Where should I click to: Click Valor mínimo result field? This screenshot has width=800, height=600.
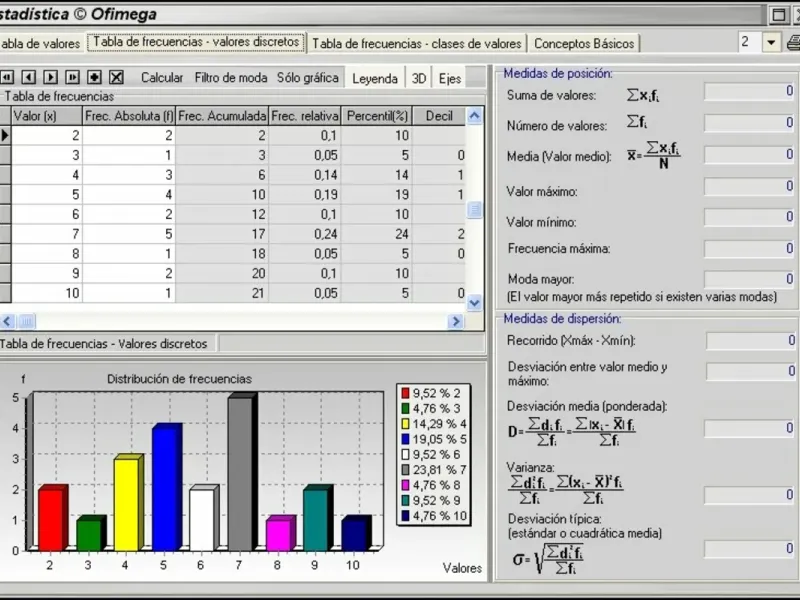coord(749,217)
